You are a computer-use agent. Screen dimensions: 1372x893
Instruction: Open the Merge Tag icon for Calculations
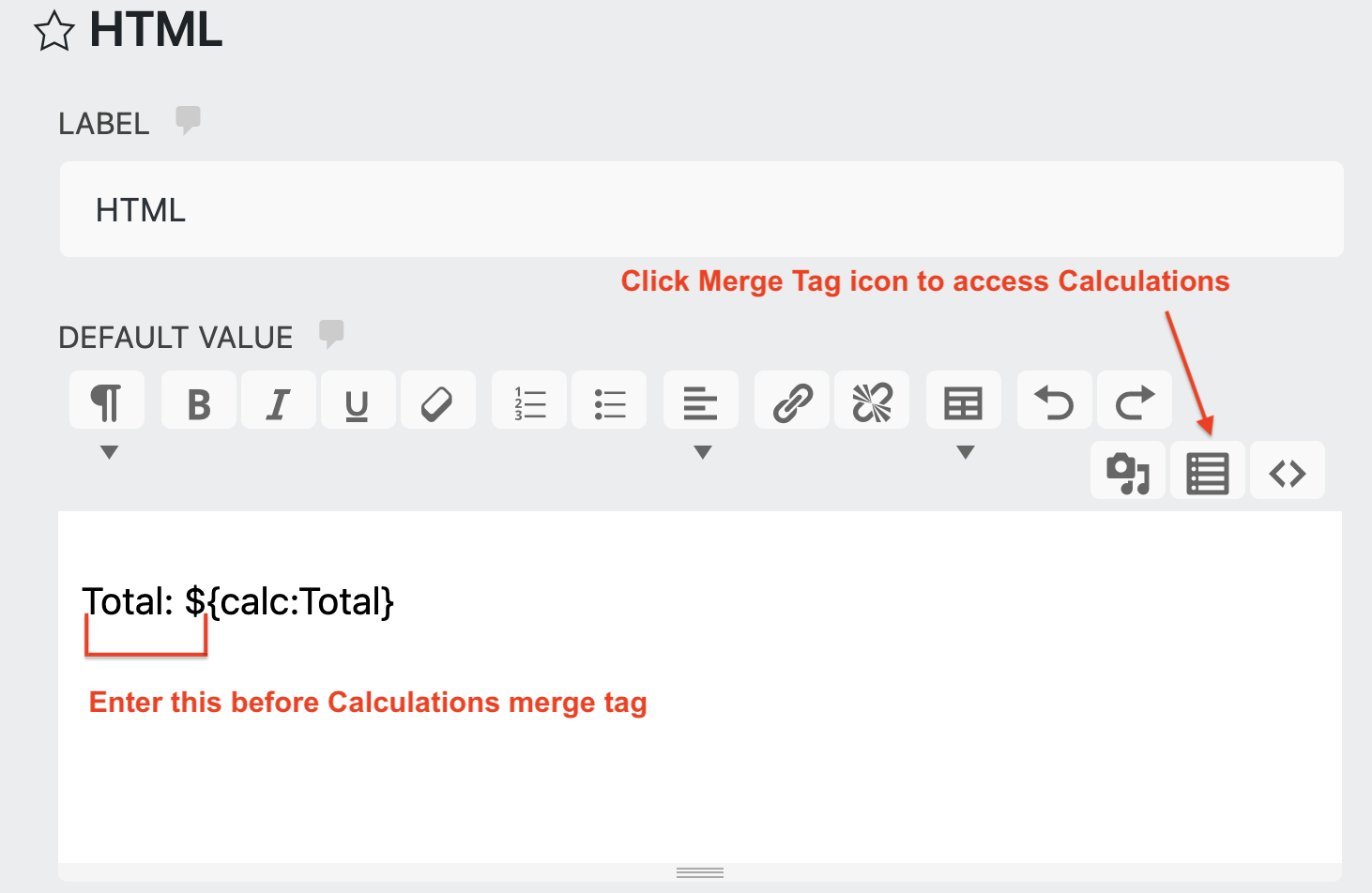tap(1207, 472)
